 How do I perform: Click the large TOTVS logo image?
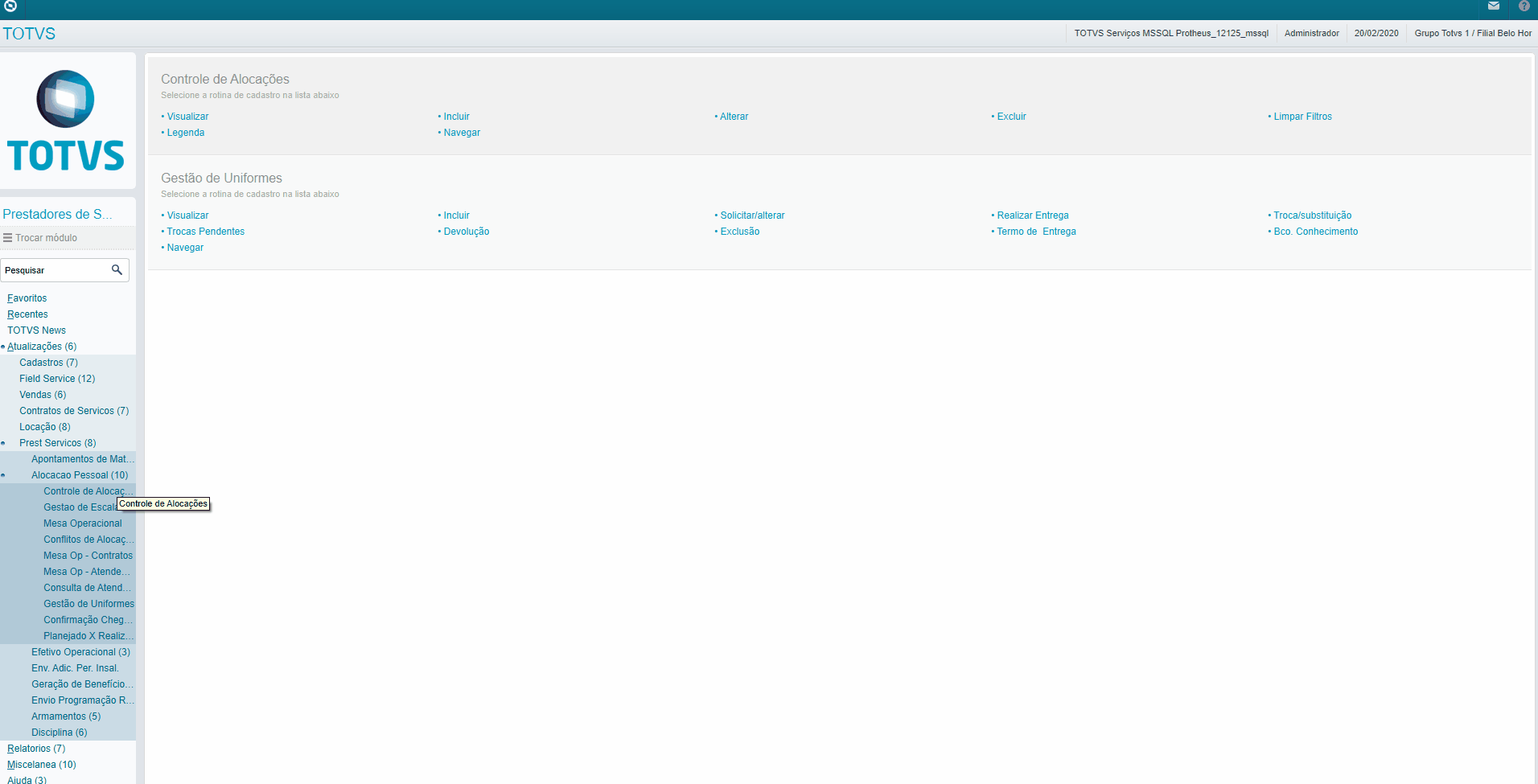(66, 121)
